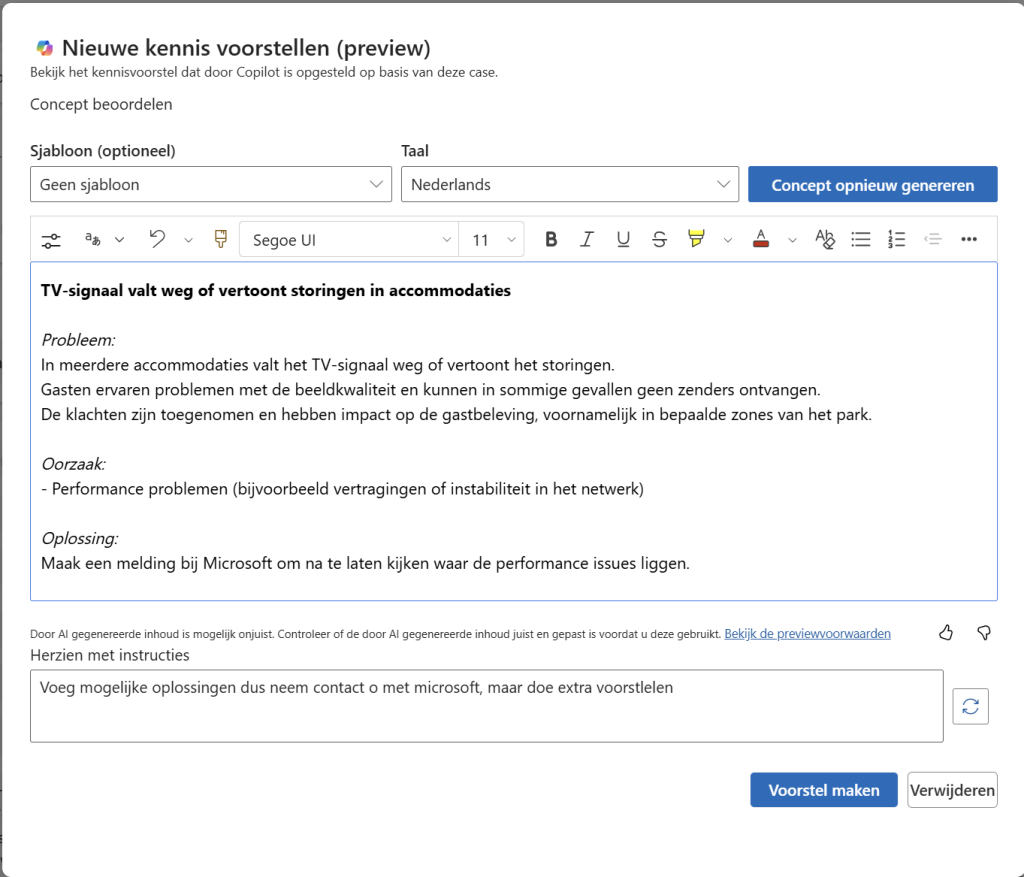Insert a bulleted list
Screen dimensions: 1024x877
[861, 240]
